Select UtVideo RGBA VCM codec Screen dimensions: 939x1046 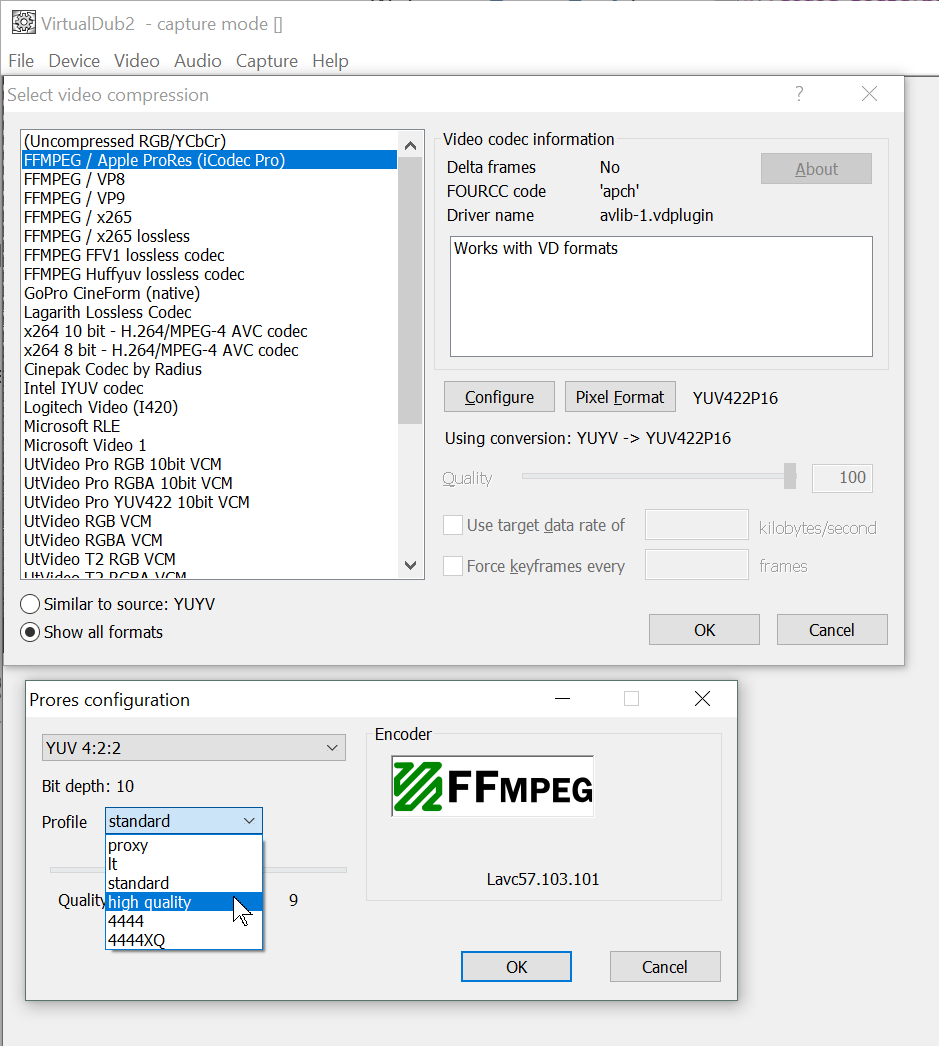(209, 540)
